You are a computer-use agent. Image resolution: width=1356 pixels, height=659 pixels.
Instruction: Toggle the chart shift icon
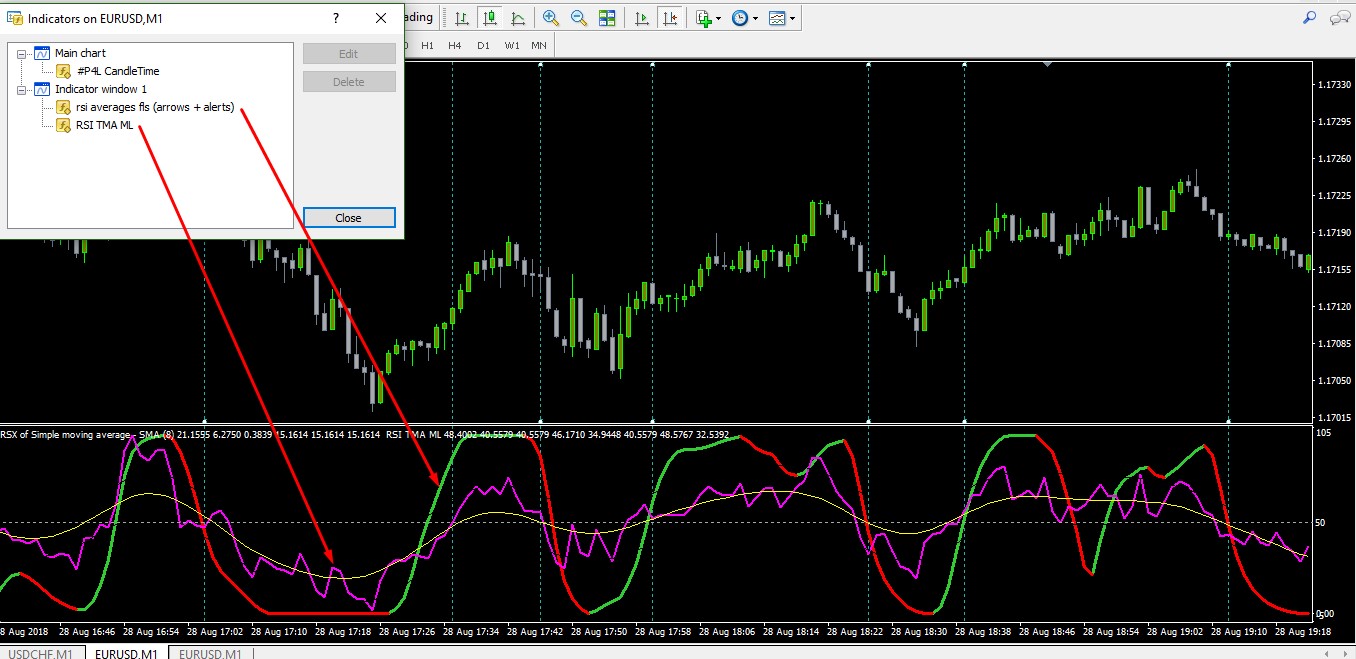pos(670,18)
